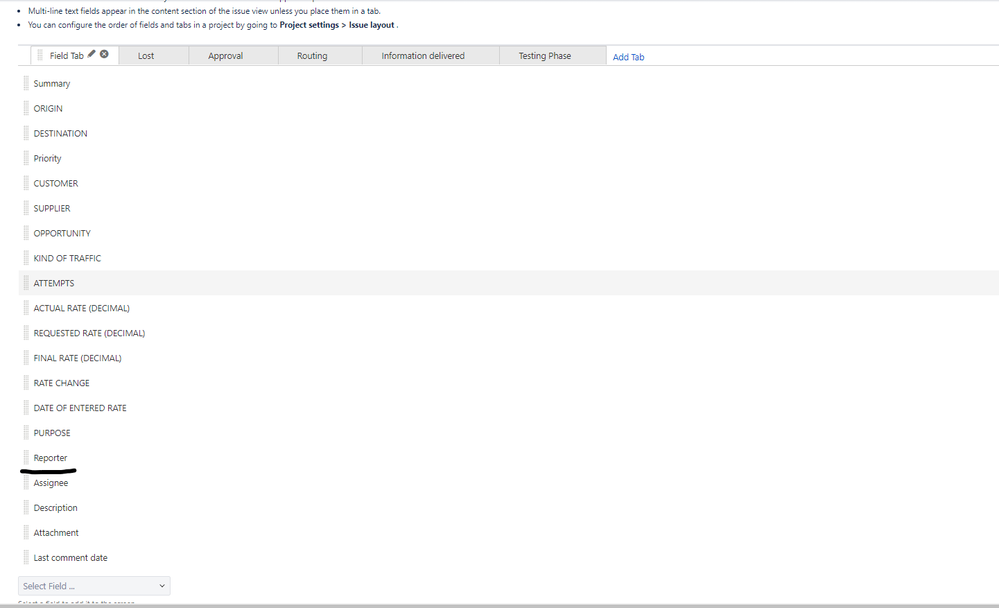999x608 pixels.
Task: Grab the drag handle beside ACTUAL RATE (DECIMAL)
Action: click(26, 308)
